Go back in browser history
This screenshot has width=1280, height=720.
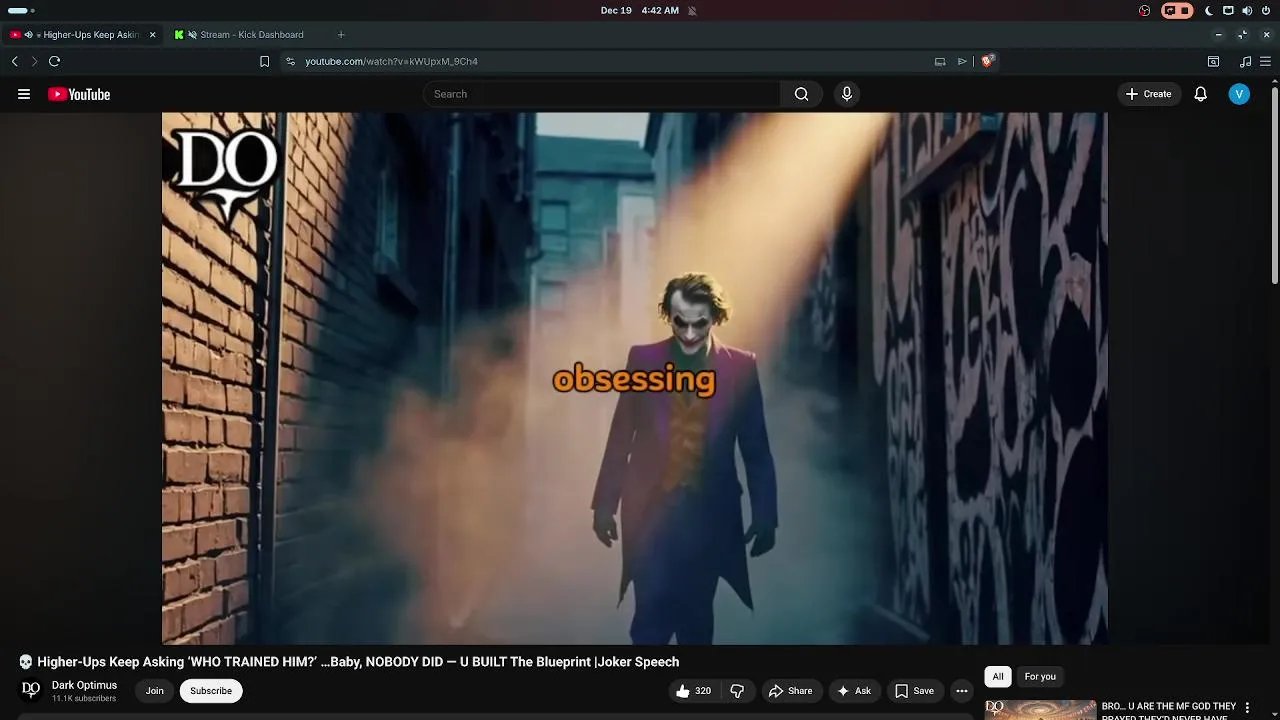click(14, 61)
